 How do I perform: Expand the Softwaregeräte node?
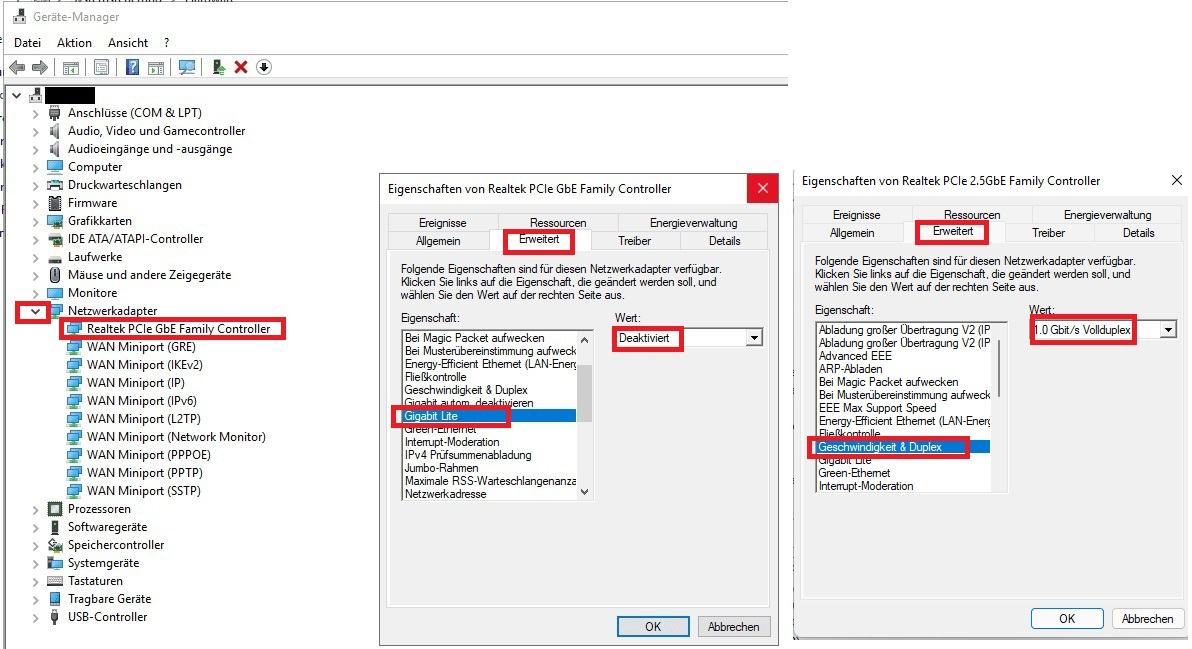coord(35,527)
